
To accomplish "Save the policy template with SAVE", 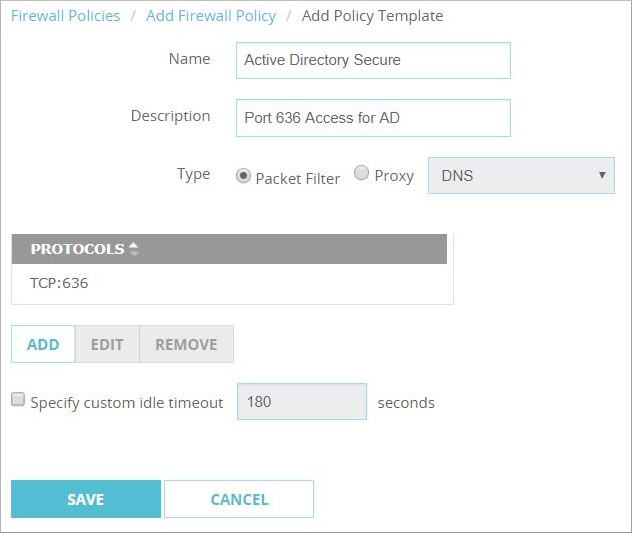I will coord(85,499).
